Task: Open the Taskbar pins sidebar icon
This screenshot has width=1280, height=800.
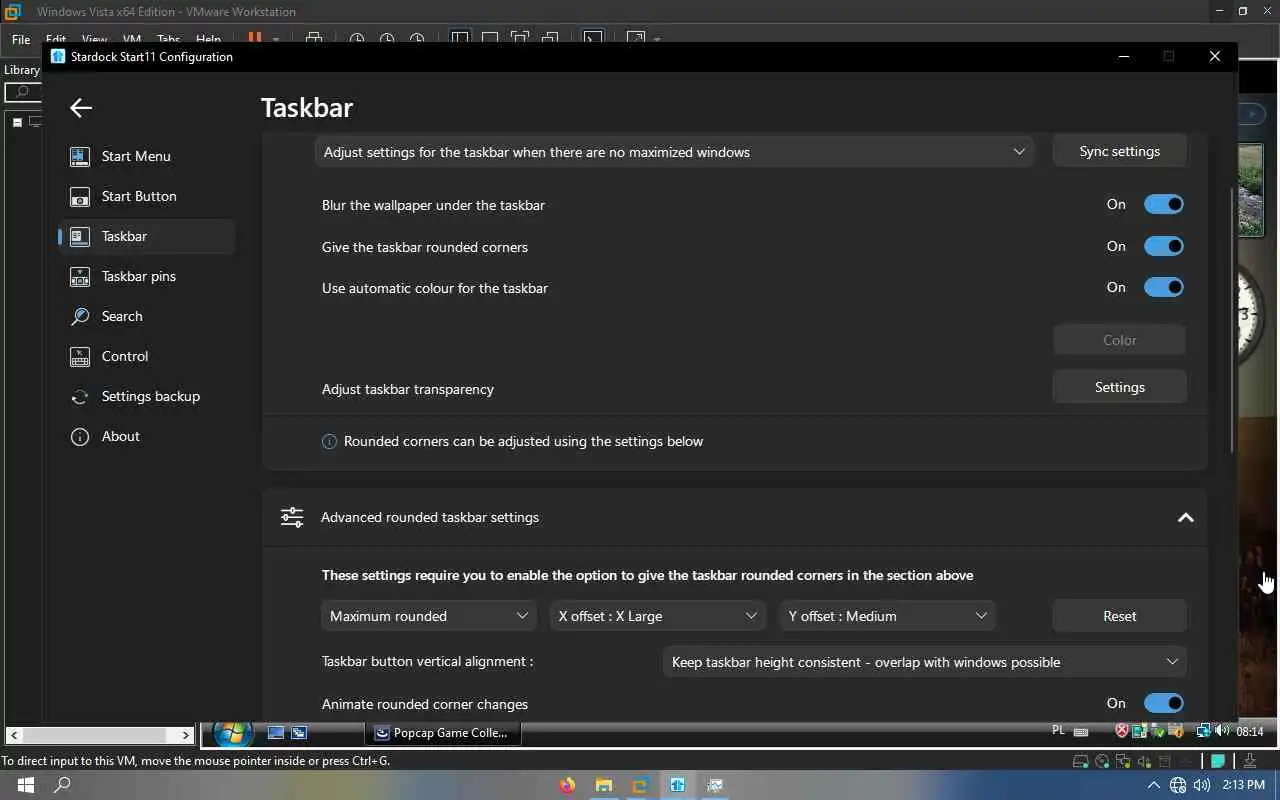Action: (80, 276)
